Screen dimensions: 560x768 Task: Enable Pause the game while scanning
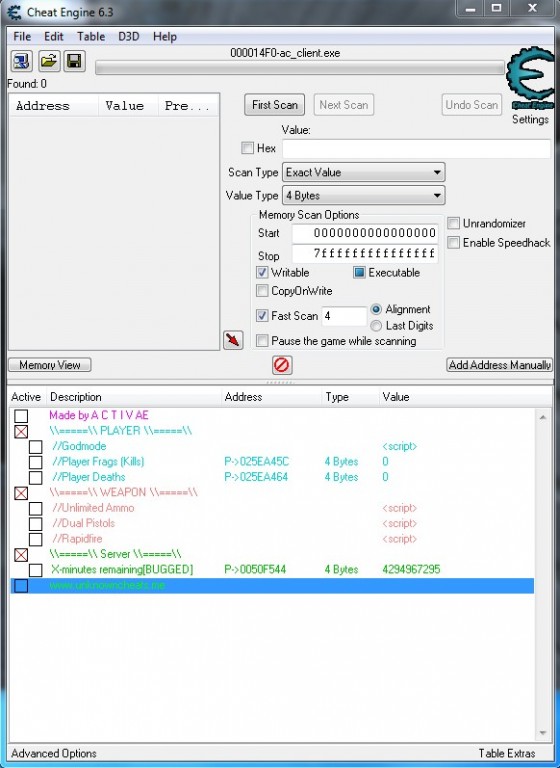[x=262, y=341]
